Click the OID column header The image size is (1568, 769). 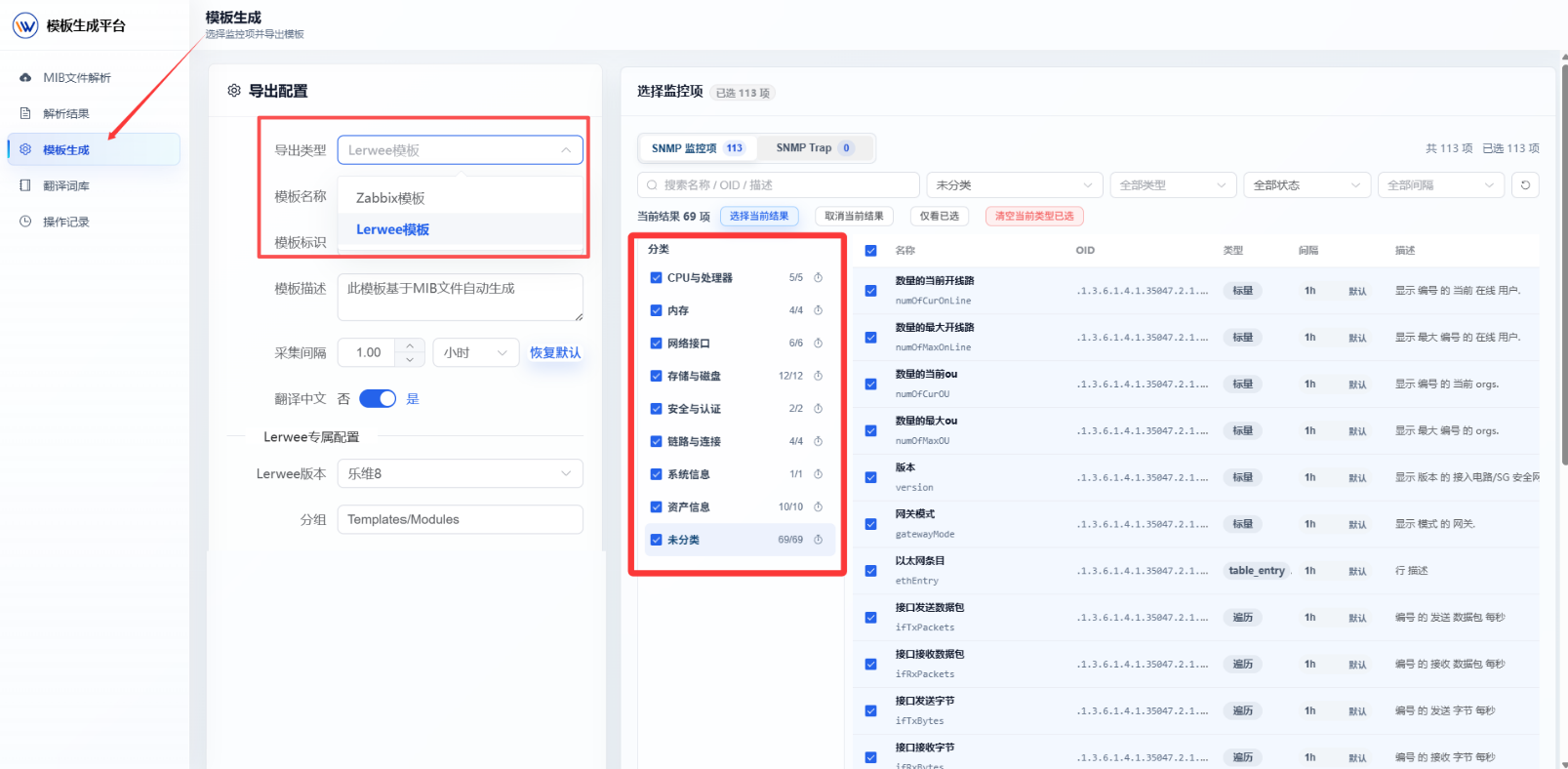[1085, 251]
